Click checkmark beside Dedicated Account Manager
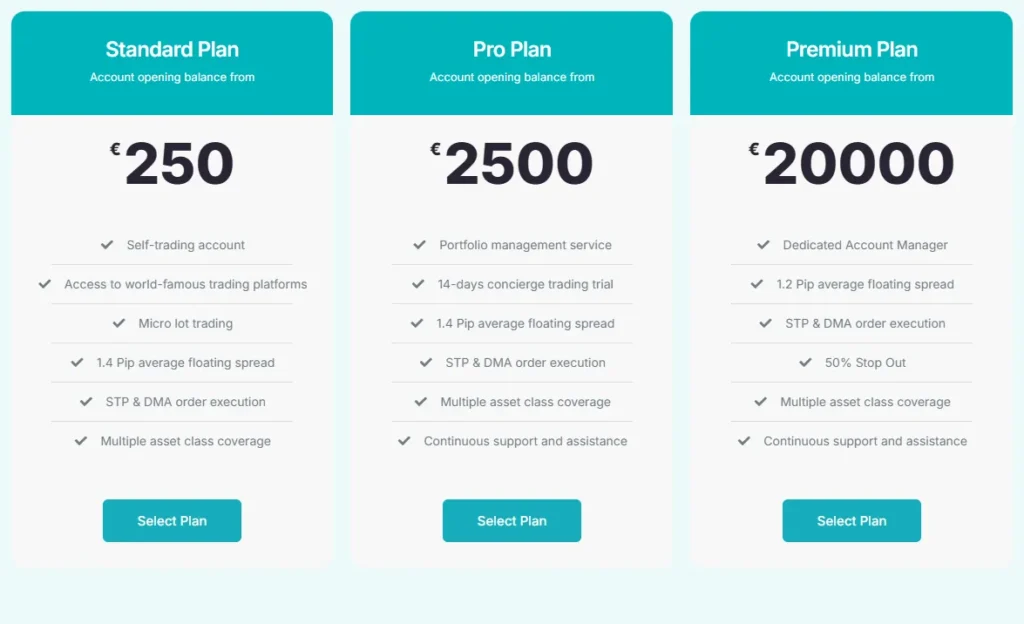The width and height of the screenshot is (1024, 624). tap(763, 245)
